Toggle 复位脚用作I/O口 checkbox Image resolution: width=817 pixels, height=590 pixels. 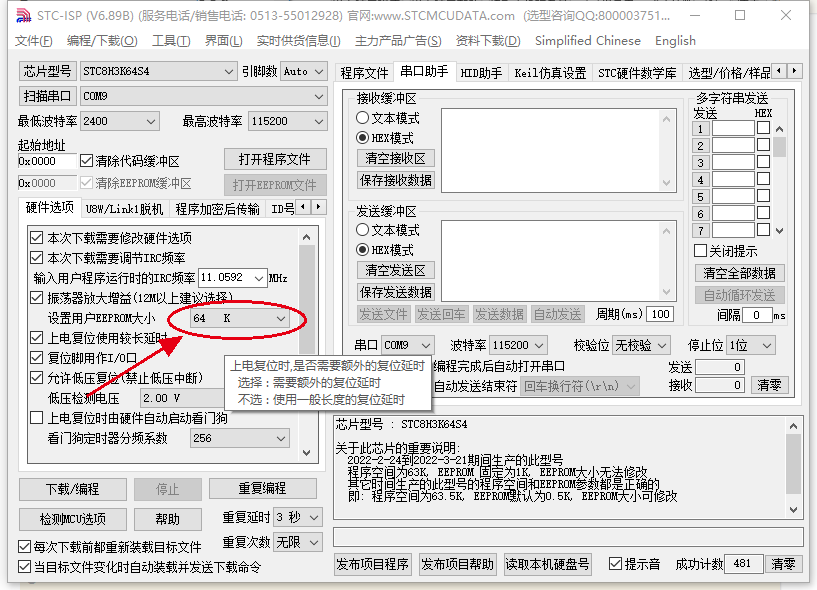pyautogui.click(x=36, y=358)
